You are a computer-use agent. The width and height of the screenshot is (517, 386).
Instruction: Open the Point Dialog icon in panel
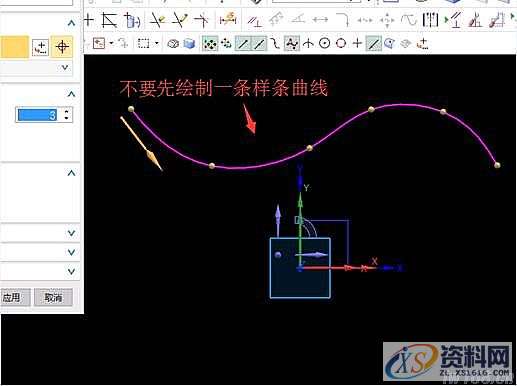tap(41, 47)
